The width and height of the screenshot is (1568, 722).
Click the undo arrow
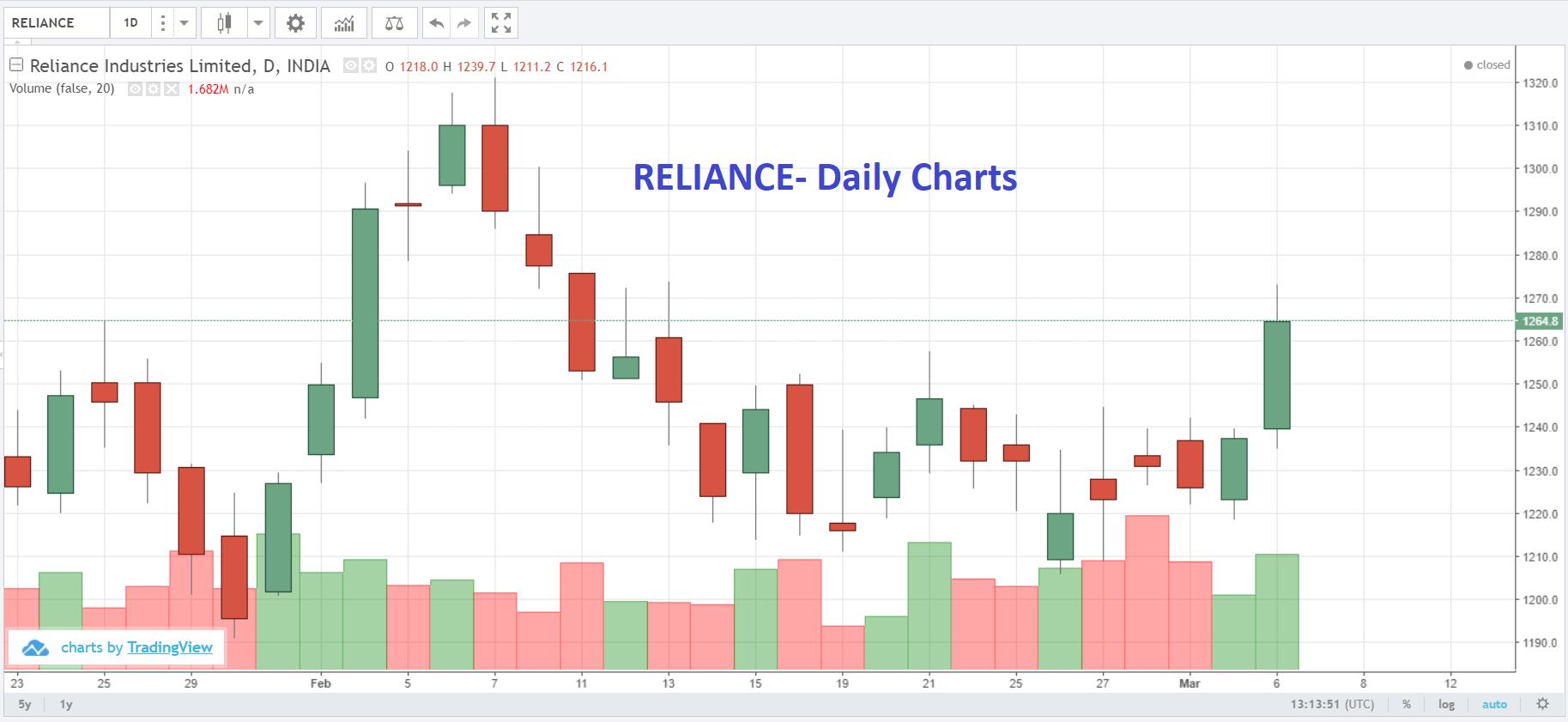point(436,23)
